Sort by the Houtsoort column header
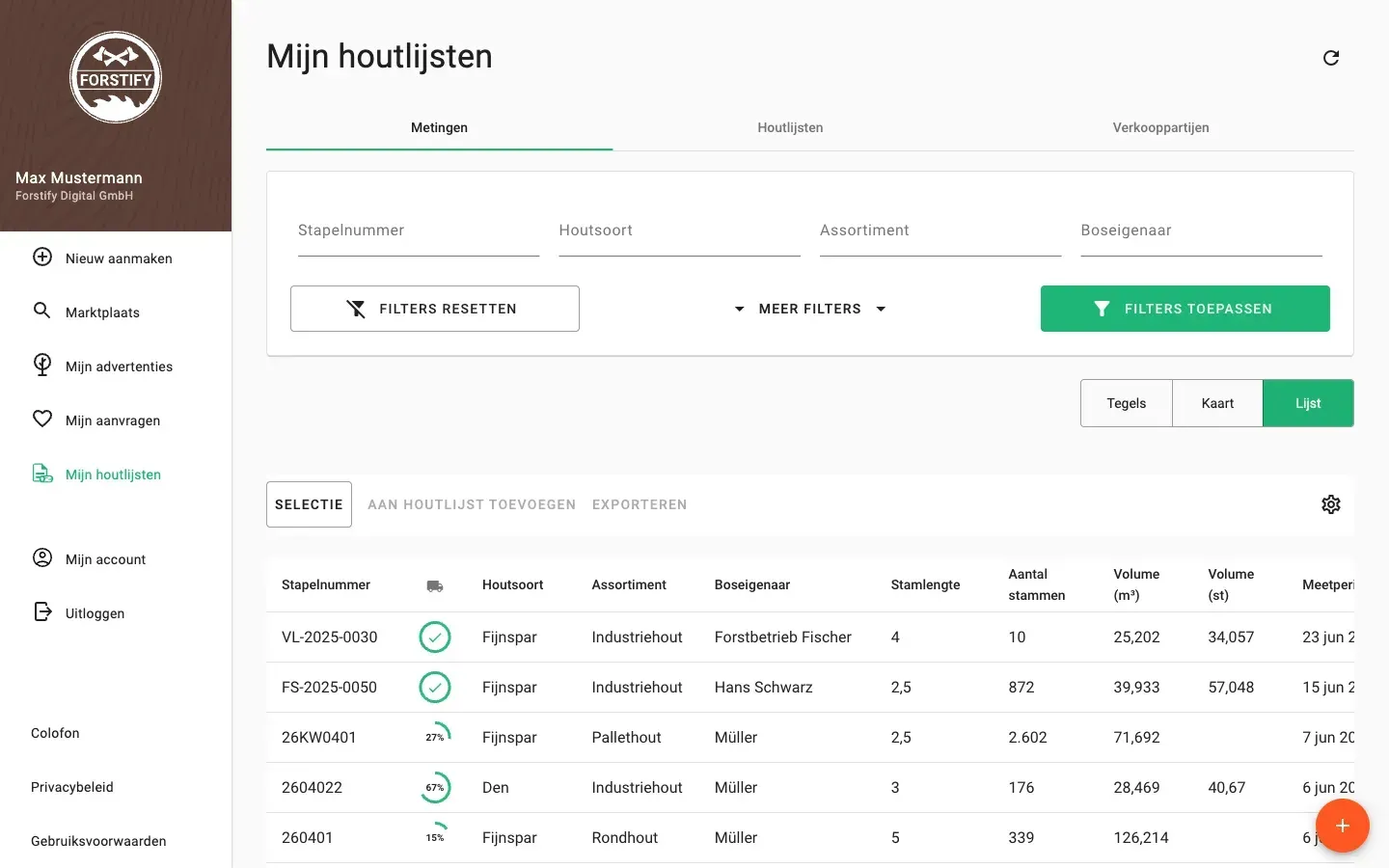The height and width of the screenshot is (868, 1389). (x=512, y=584)
